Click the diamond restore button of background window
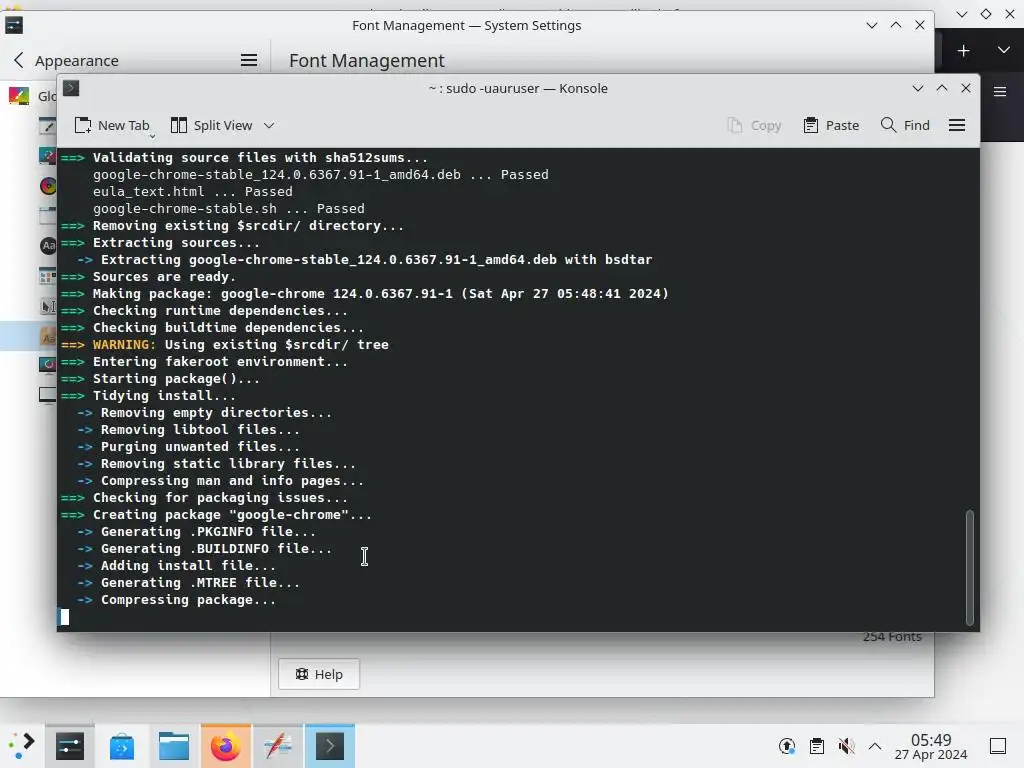1024x768 pixels. click(986, 14)
